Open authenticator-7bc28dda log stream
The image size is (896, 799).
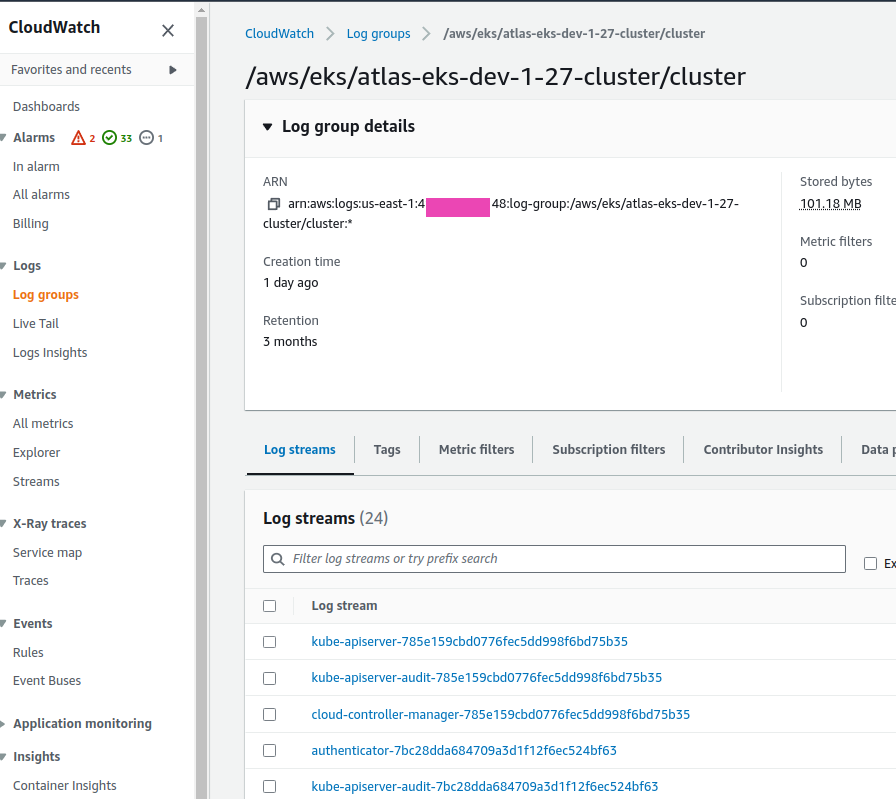tap(464, 750)
